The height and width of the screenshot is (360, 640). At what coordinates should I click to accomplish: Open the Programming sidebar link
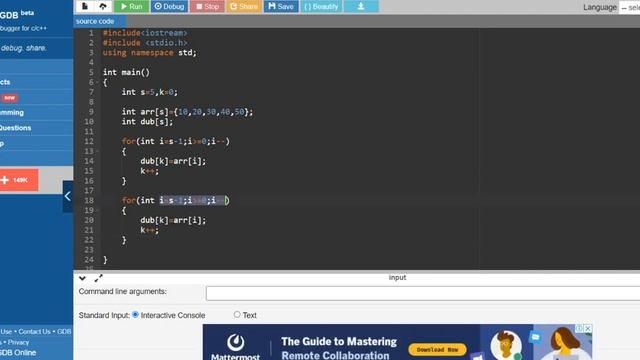click(x=12, y=112)
